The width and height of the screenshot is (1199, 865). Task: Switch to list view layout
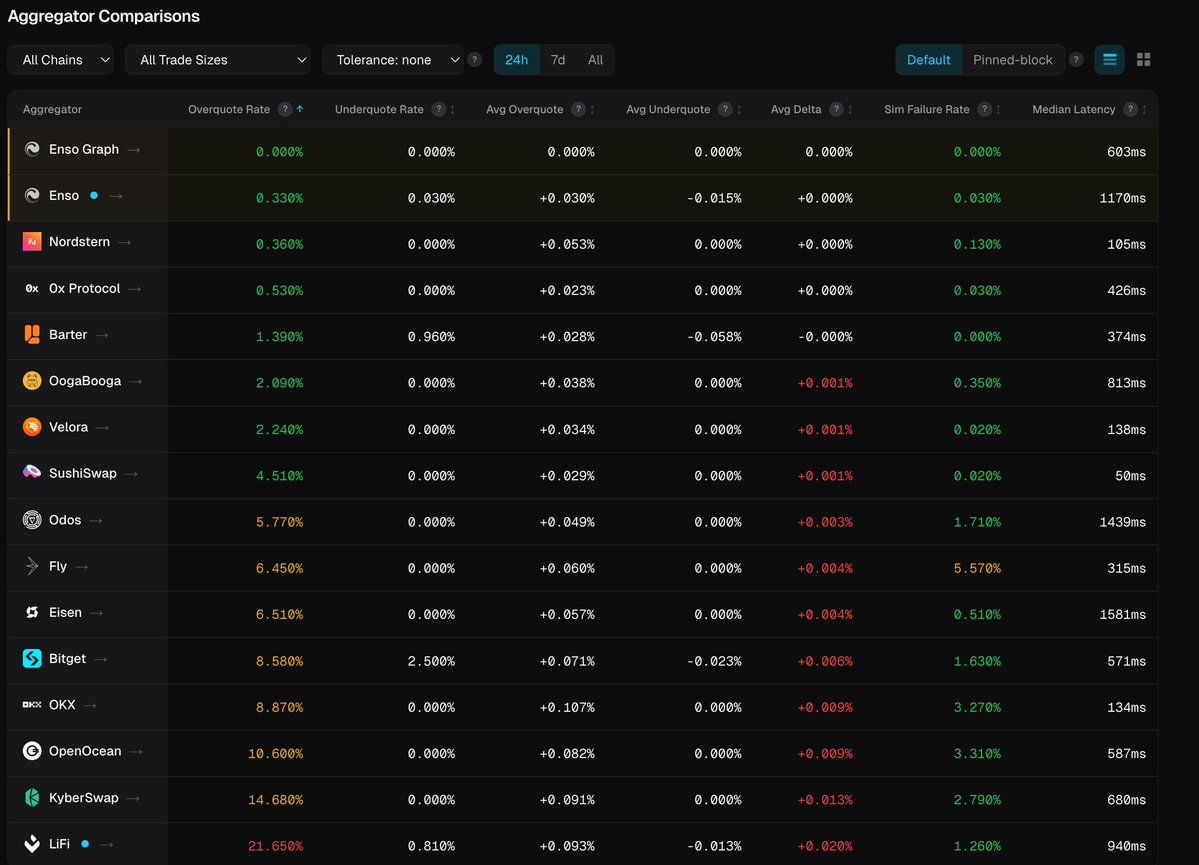(x=1110, y=60)
